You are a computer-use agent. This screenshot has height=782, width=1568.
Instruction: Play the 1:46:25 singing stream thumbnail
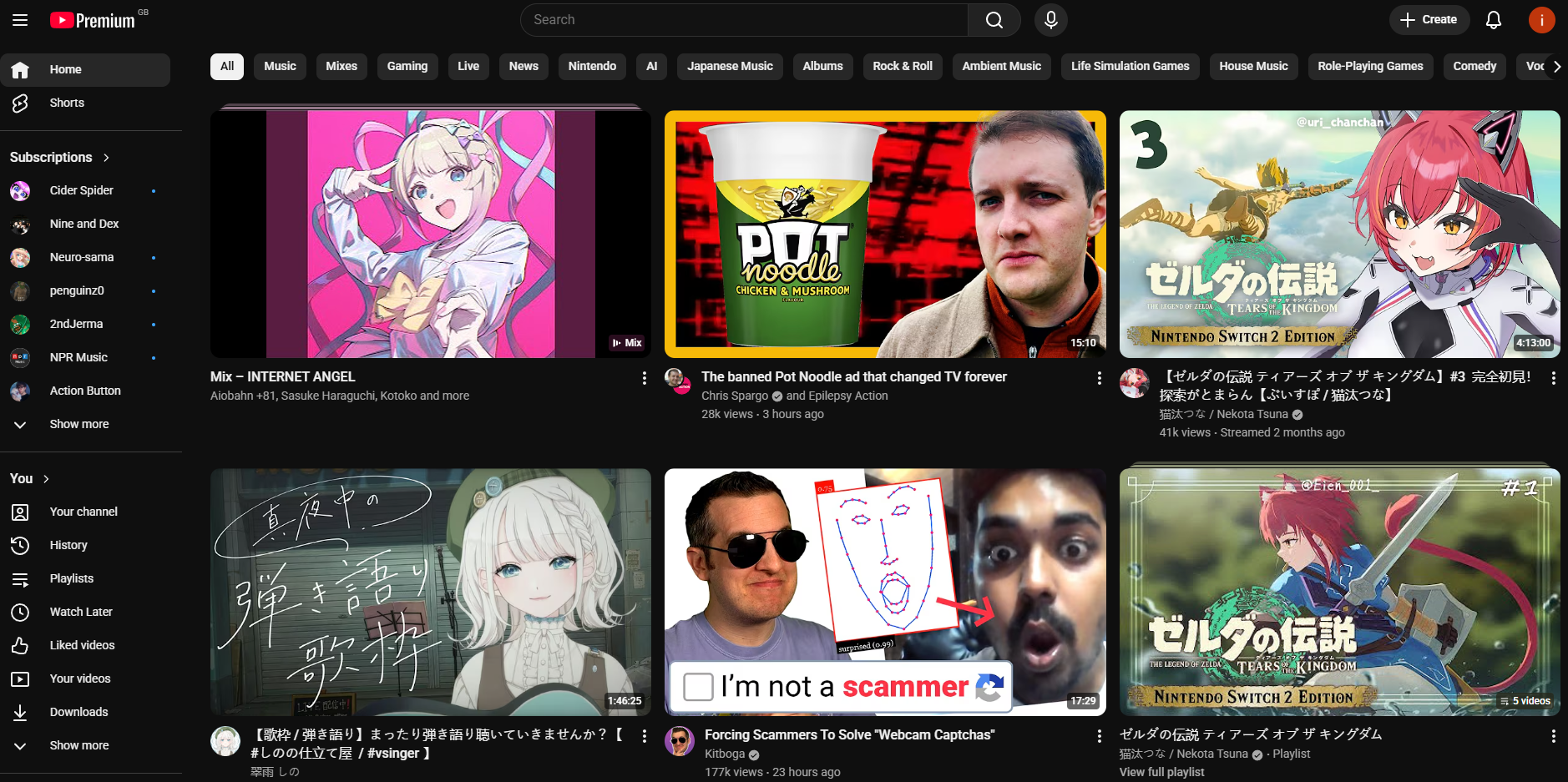[x=431, y=592]
